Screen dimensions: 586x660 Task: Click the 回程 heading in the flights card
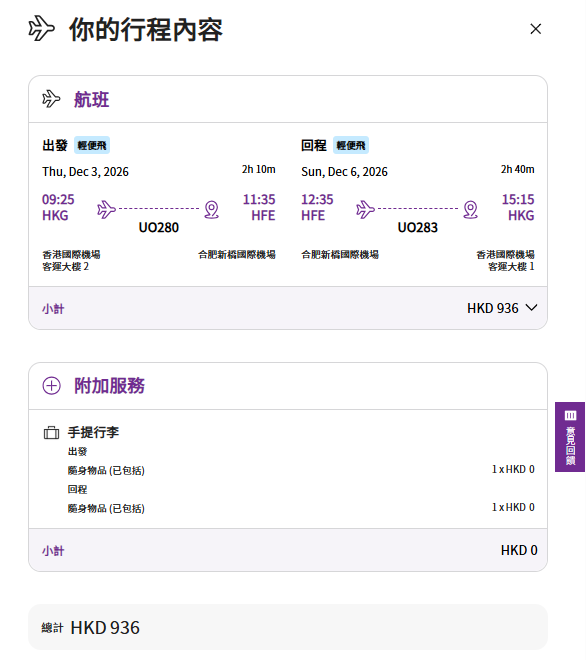pyautogui.click(x=314, y=146)
